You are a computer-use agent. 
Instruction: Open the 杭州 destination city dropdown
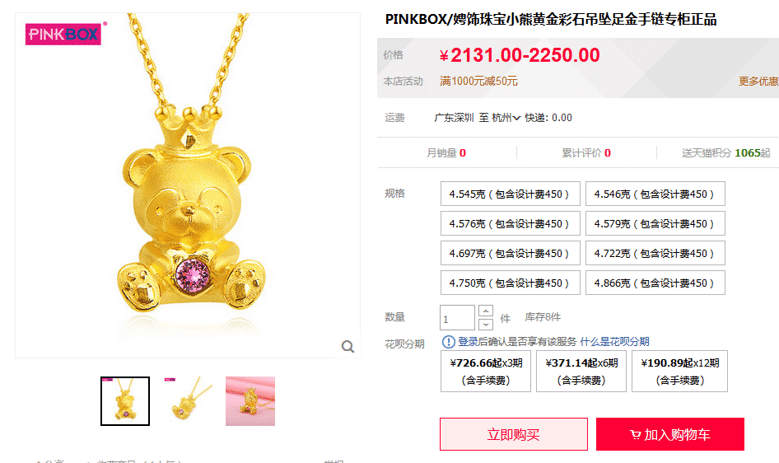pyautogui.click(x=506, y=118)
